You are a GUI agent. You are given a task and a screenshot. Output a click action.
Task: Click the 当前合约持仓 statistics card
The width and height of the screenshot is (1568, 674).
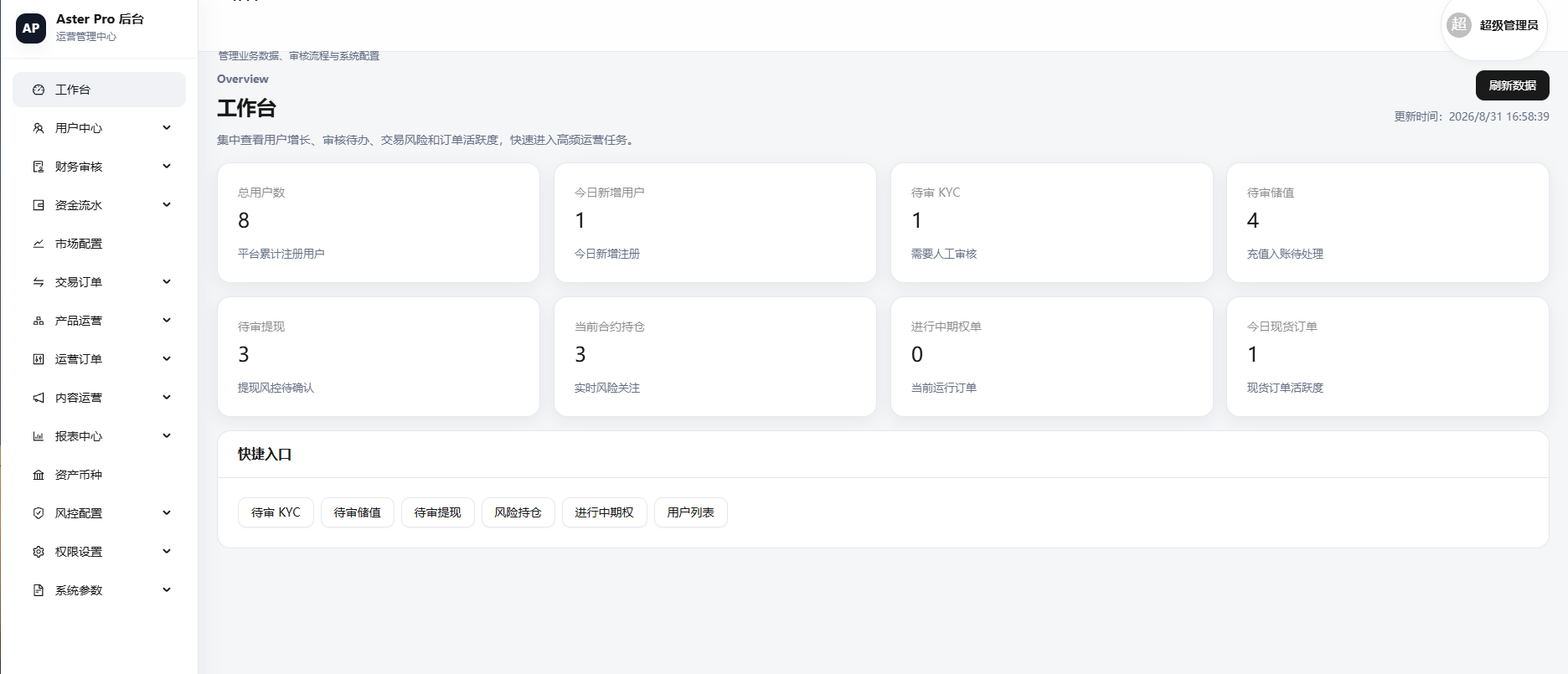coord(715,357)
